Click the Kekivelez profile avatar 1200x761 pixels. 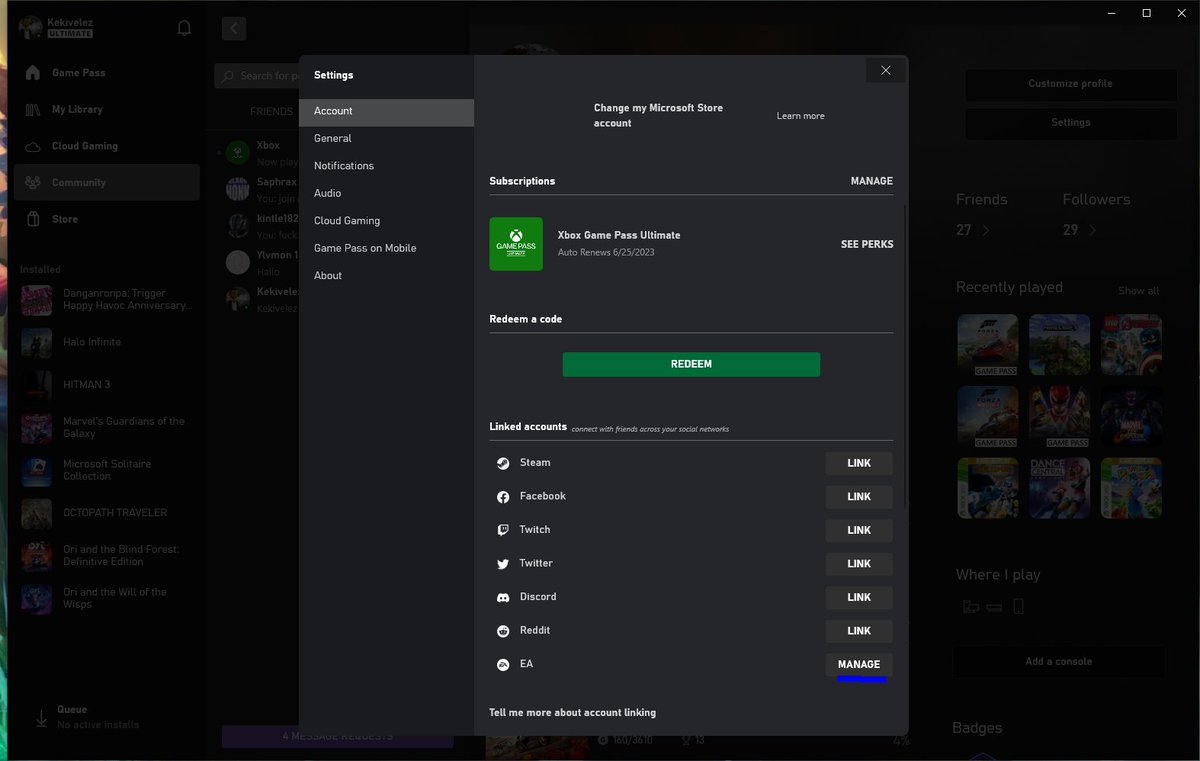[x=31, y=27]
